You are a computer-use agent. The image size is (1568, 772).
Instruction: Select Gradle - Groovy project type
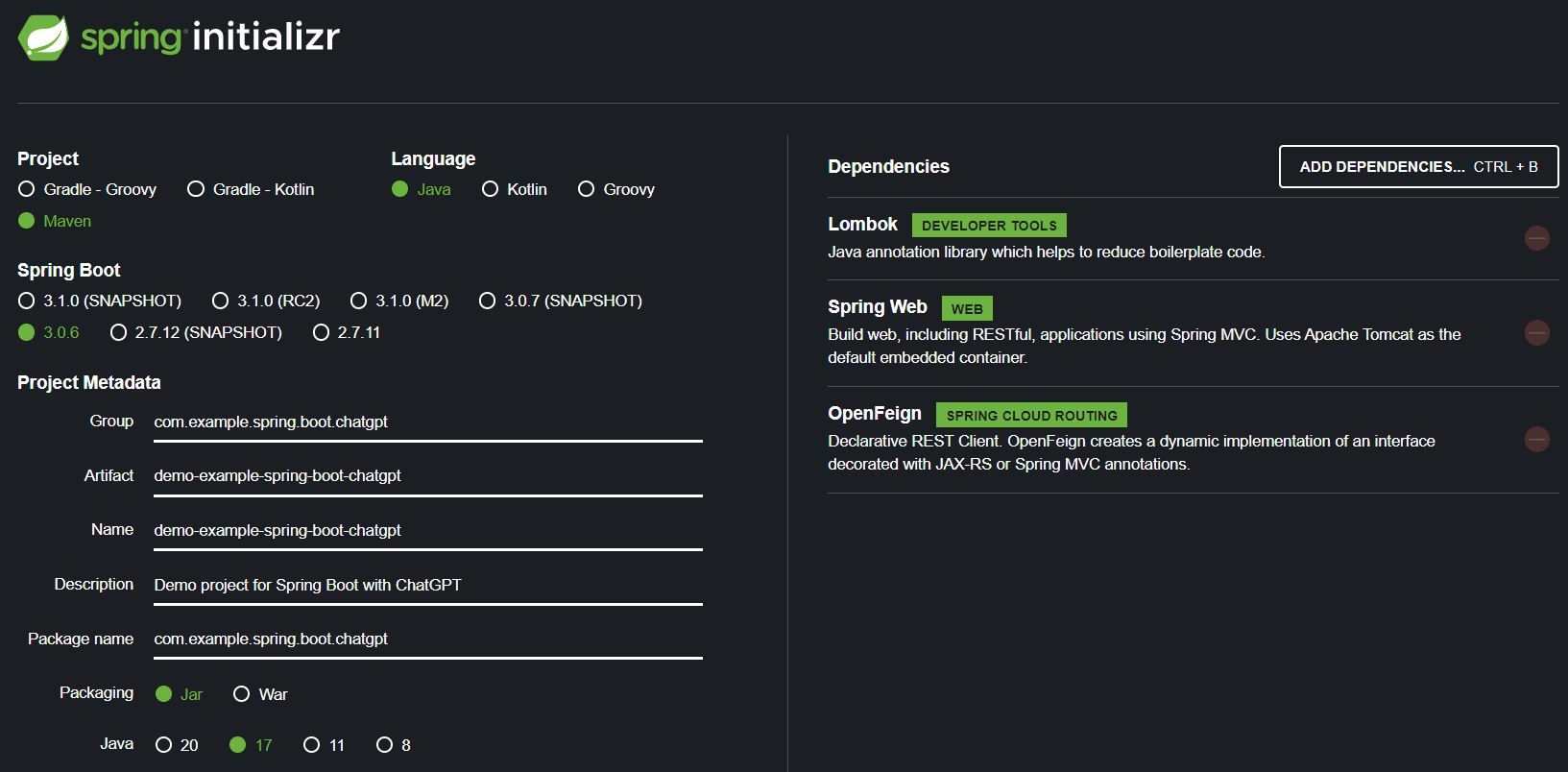(x=87, y=189)
